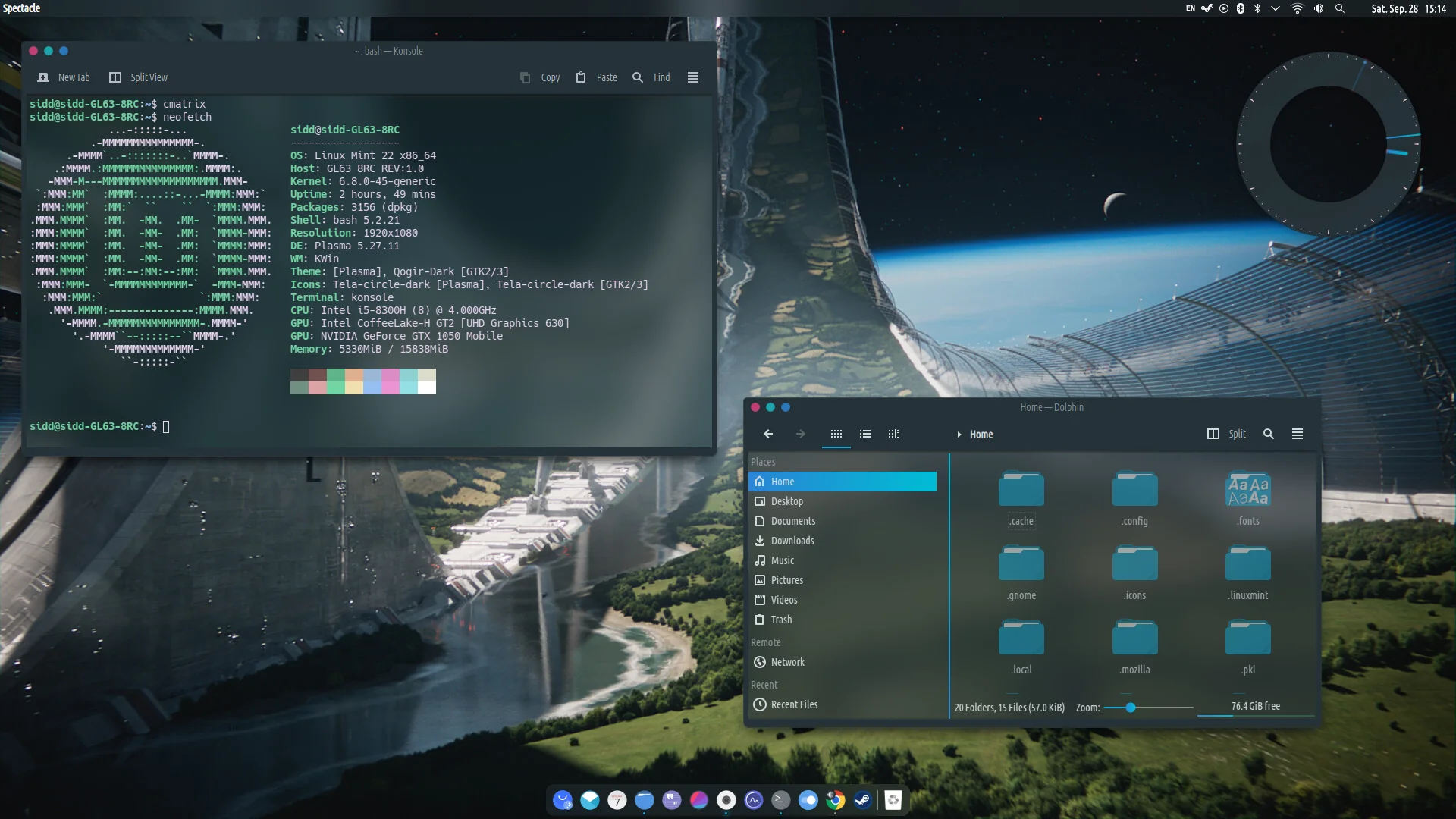The width and height of the screenshot is (1456, 819).
Task: Open Konsole hamburger menu
Action: (x=693, y=77)
